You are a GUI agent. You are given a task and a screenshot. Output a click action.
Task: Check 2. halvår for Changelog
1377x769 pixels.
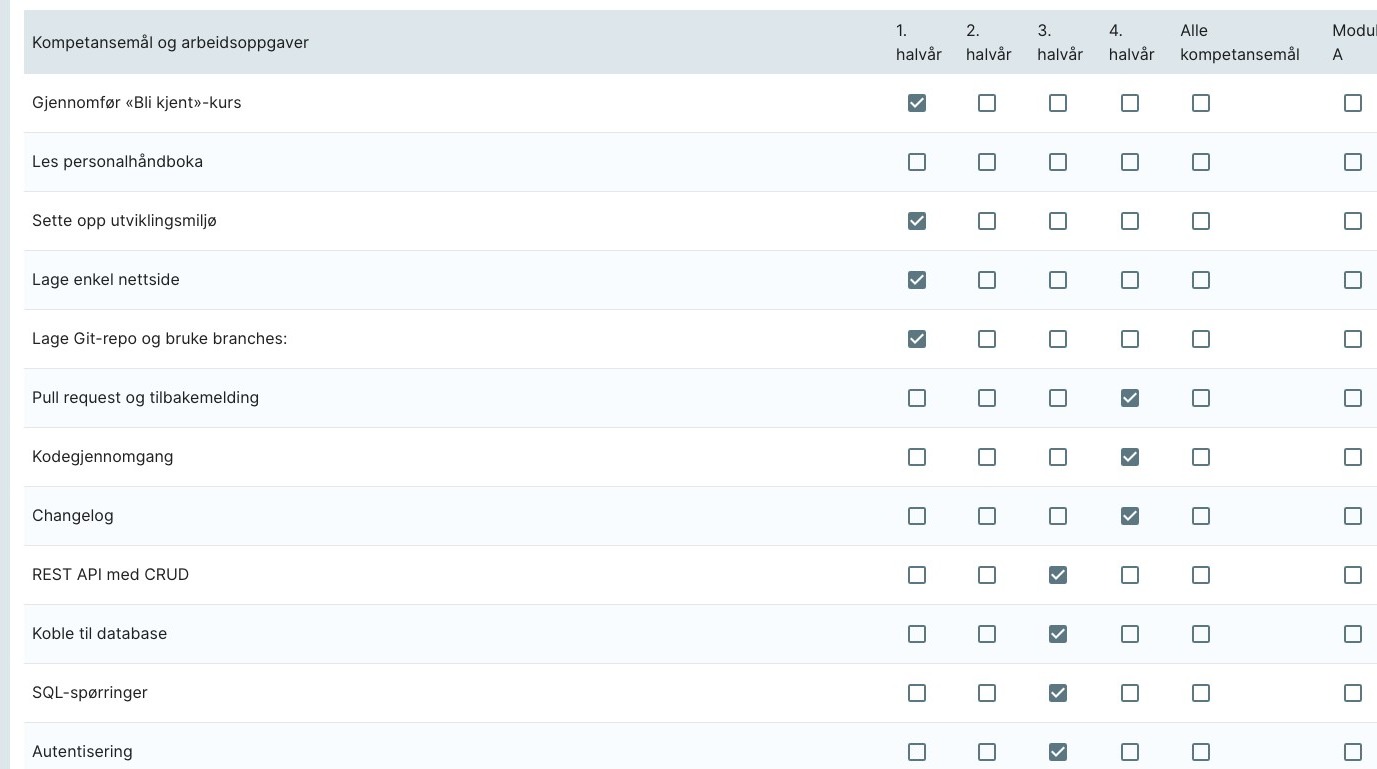(987, 516)
